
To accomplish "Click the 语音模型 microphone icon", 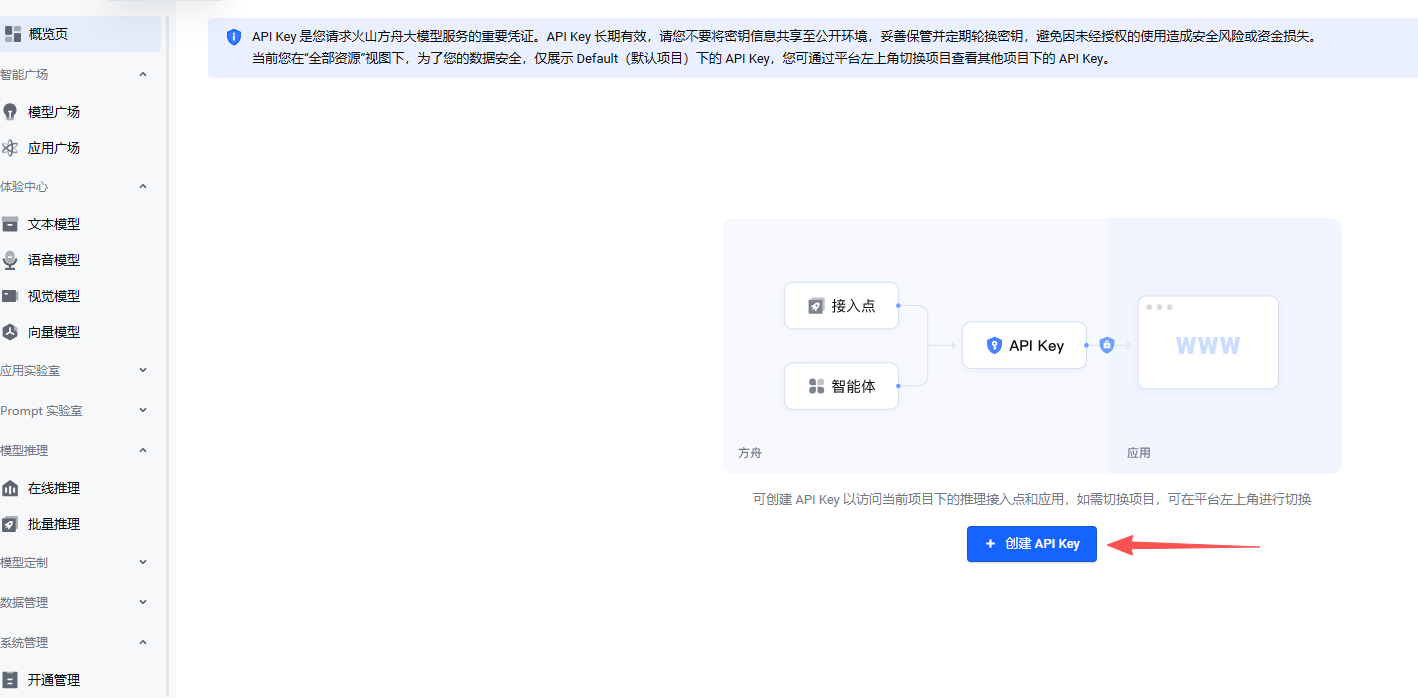I will tap(10, 260).
